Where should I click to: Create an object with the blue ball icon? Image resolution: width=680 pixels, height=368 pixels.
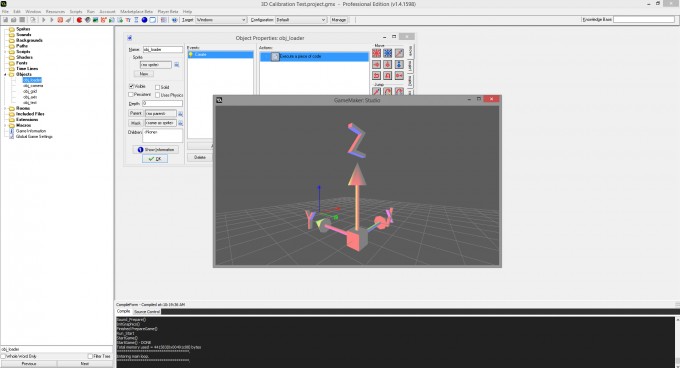point(144,20)
